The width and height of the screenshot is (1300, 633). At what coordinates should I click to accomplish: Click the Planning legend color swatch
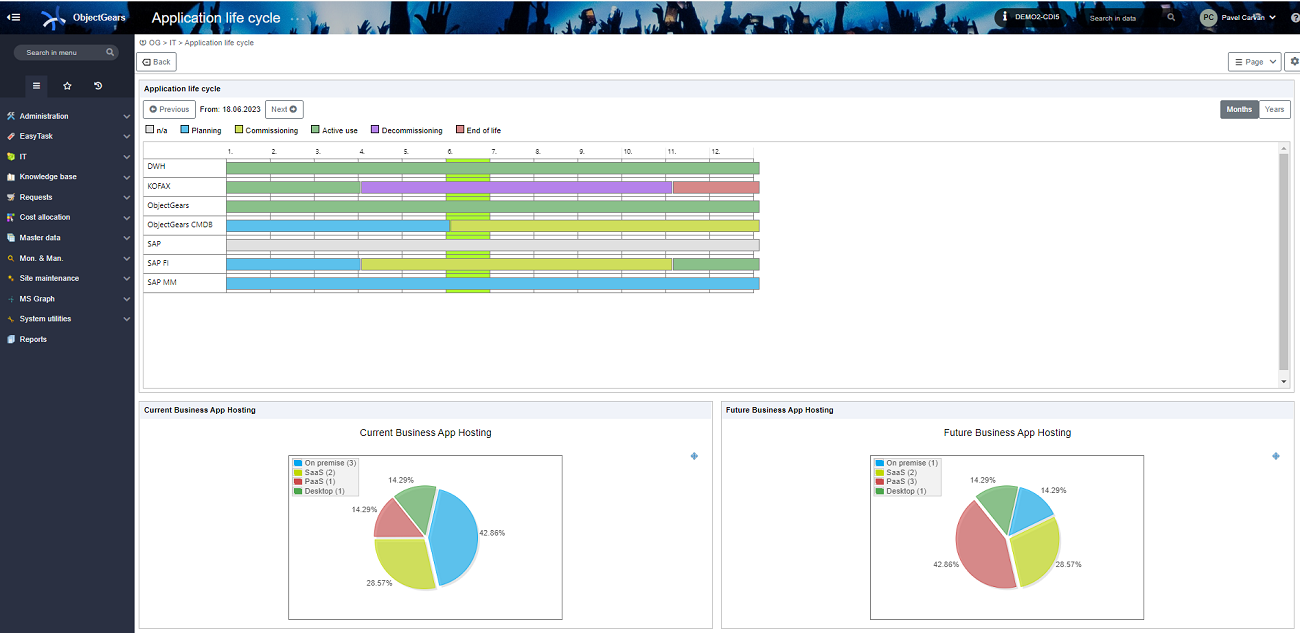click(185, 130)
